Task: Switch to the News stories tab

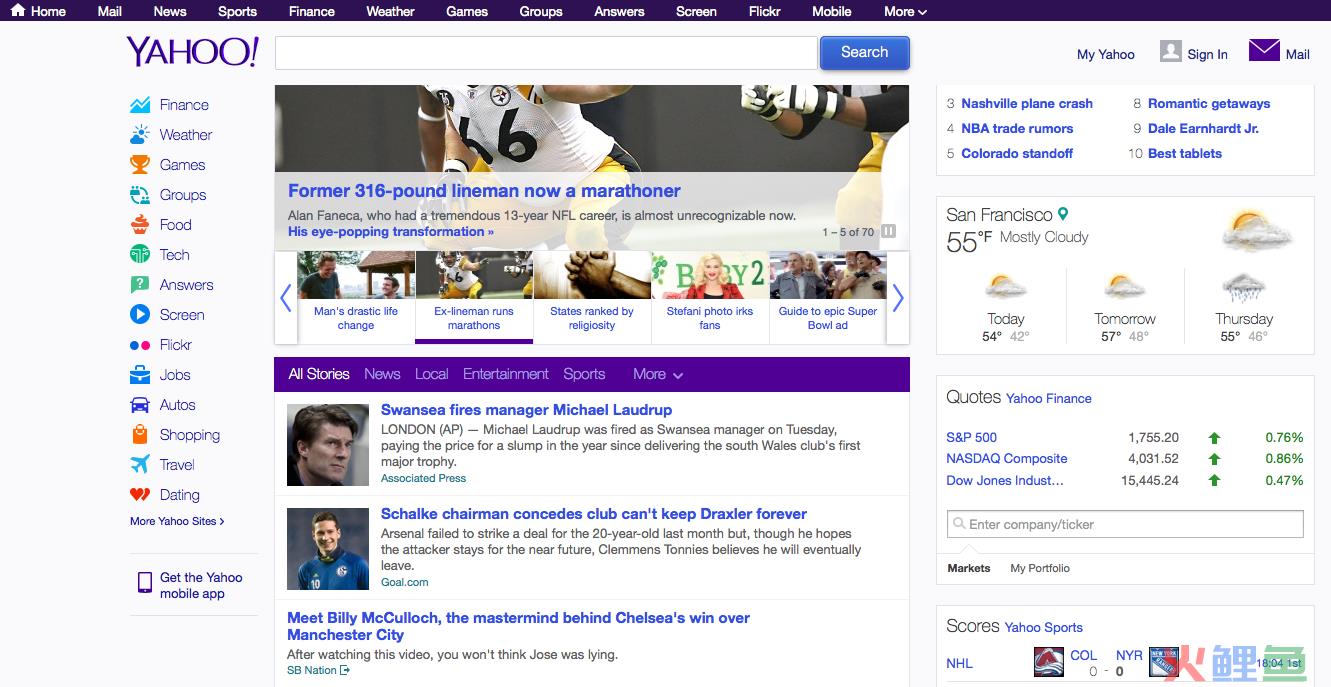Action: click(x=382, y=374)
